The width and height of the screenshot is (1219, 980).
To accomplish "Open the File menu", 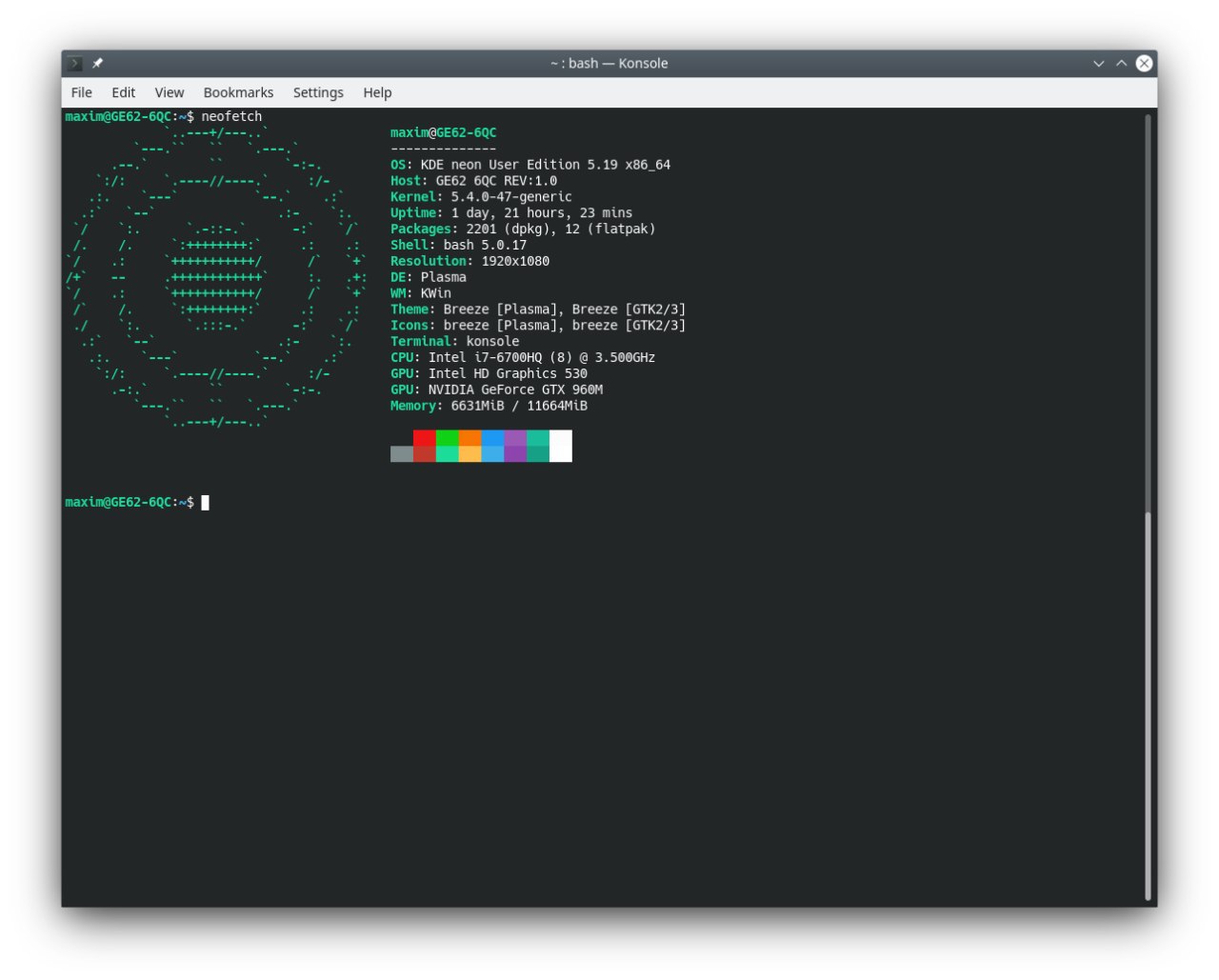I will 82,92.
